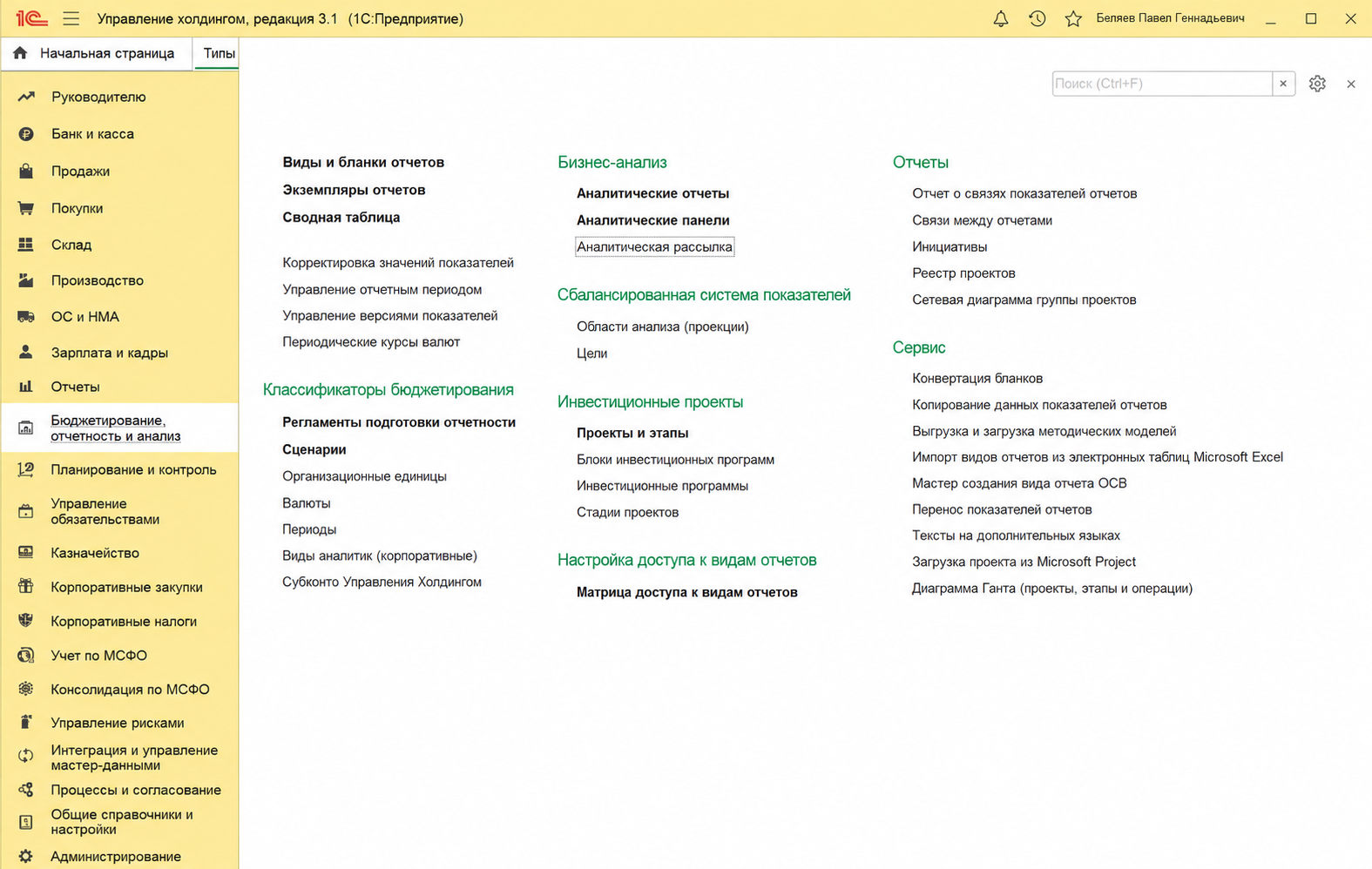Click the Зарплата и кадры person icon

pos(26,353)
